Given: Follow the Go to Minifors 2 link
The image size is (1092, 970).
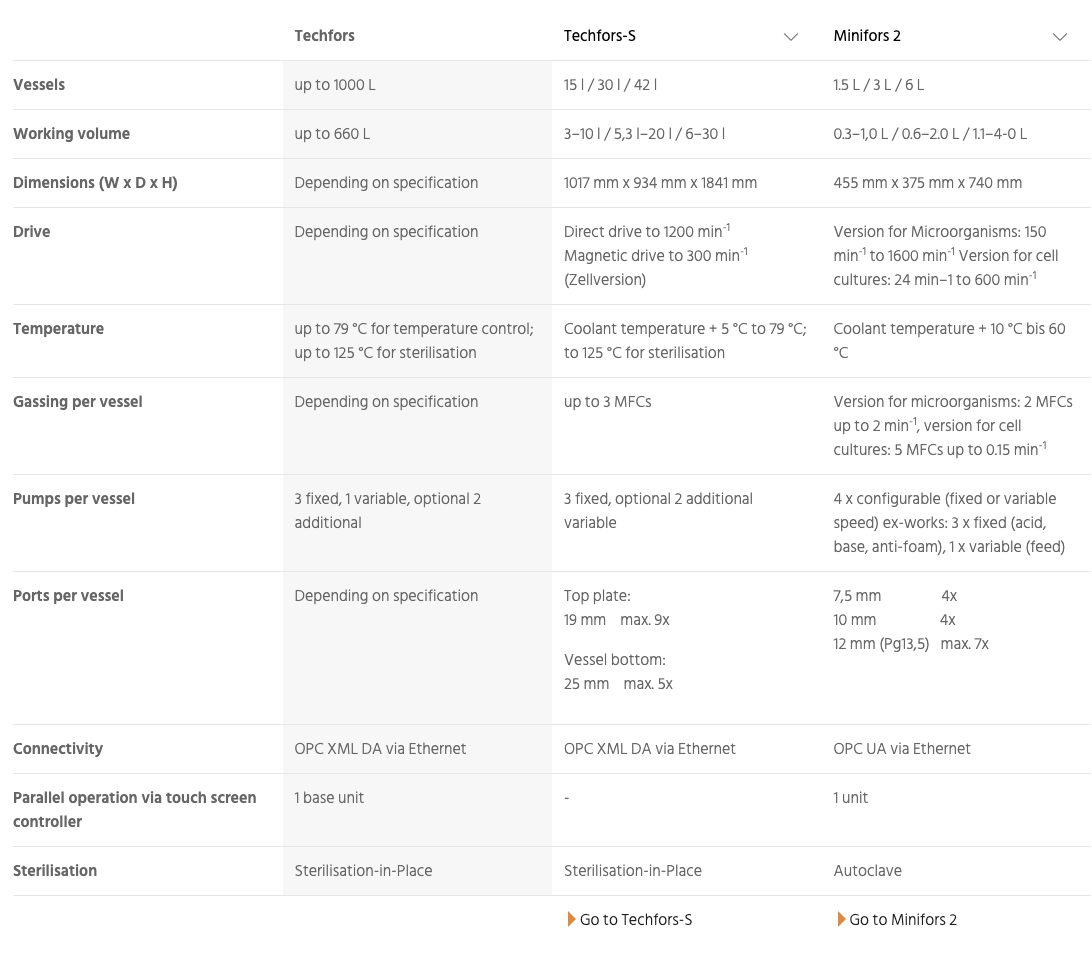Looking at the screenshot, I should tap(903, 919).
